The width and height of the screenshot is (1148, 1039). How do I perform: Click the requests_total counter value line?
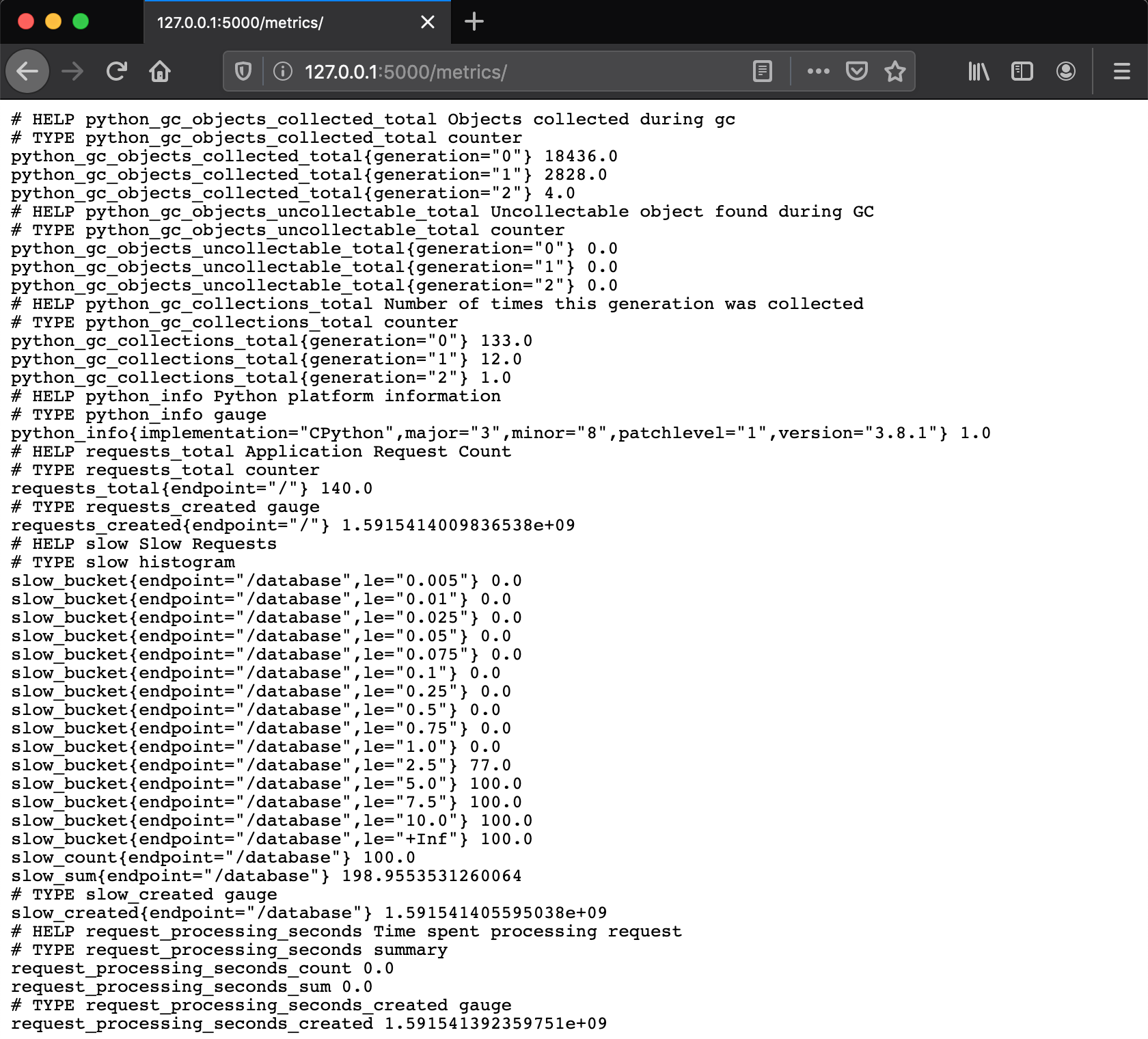coord(192,488)
